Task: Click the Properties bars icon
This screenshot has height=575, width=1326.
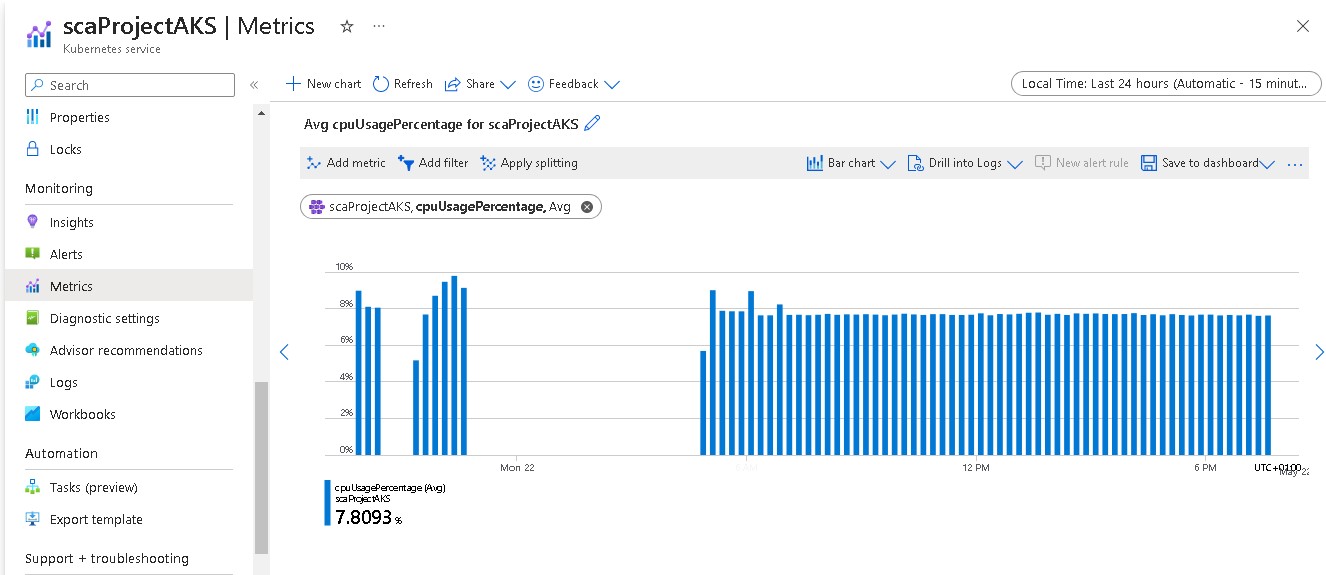Action: pyautogui.click(x=32, y=117)
